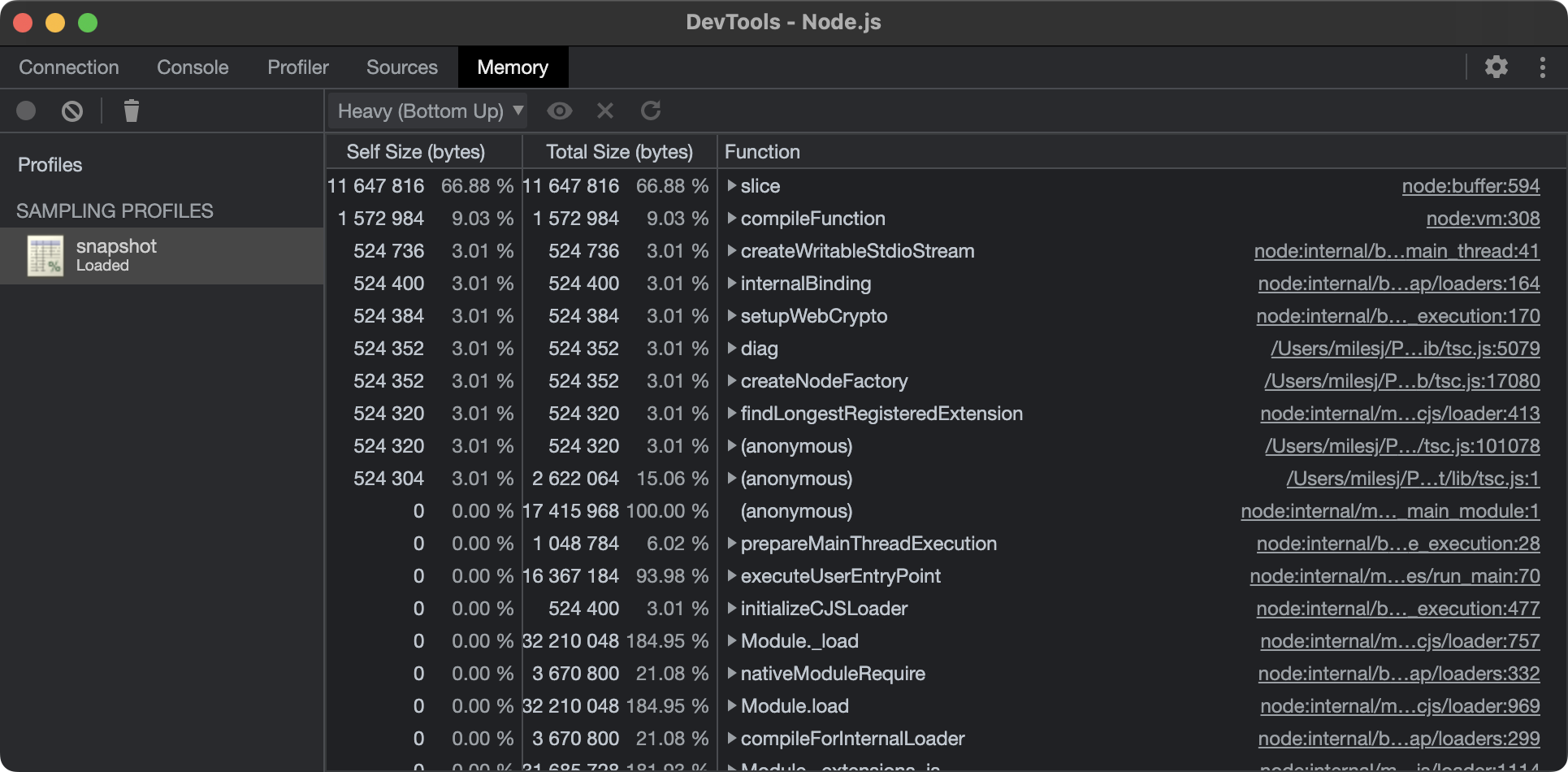This screenshot has width=1568, height=772.
Task: Toggle the focus selected function eye icon
Action: click(x=559, y=111)
